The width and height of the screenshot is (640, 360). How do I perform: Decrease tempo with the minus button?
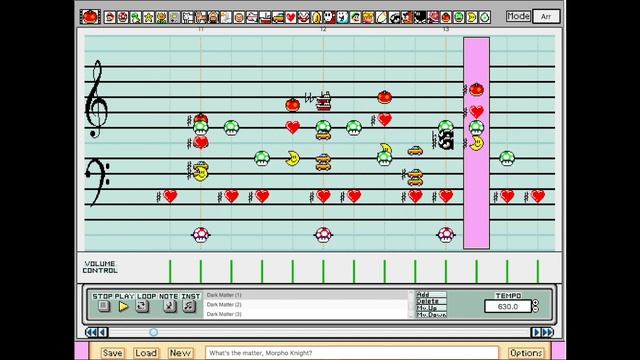coord(536,309)
